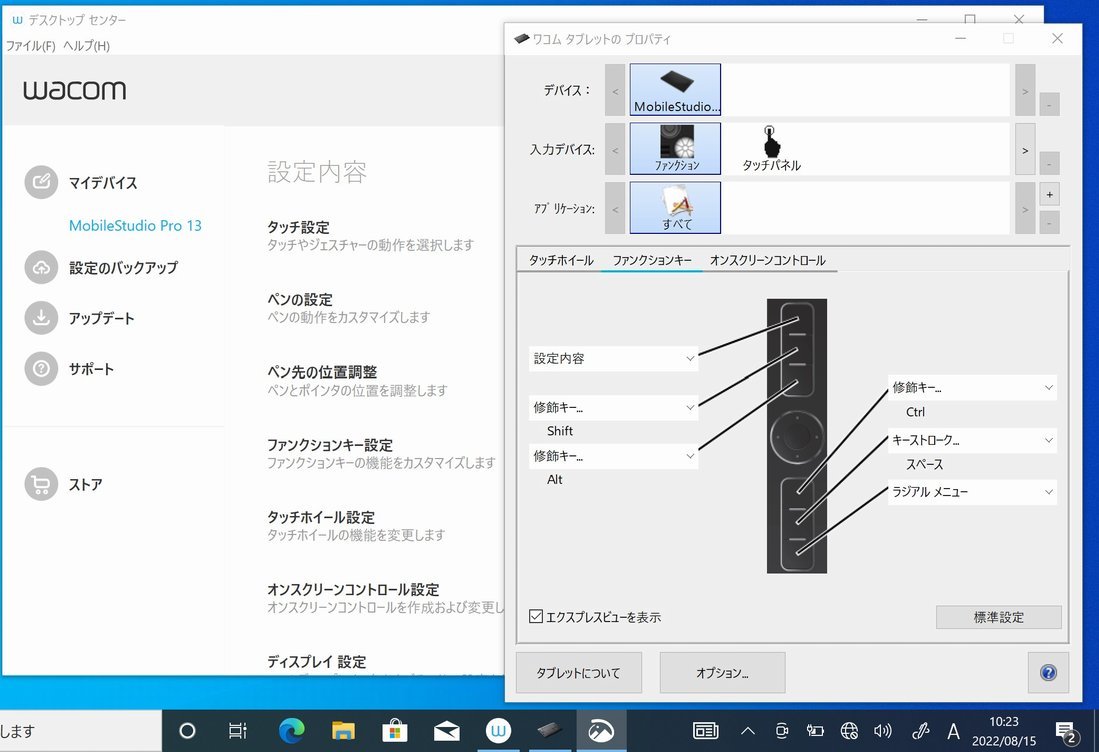Image resolution: width=1099 pixels, height=752 pixels.
Task: Open the 設定内容 function key dropdown
Action: pyautogui.click(x=613, y=358)
